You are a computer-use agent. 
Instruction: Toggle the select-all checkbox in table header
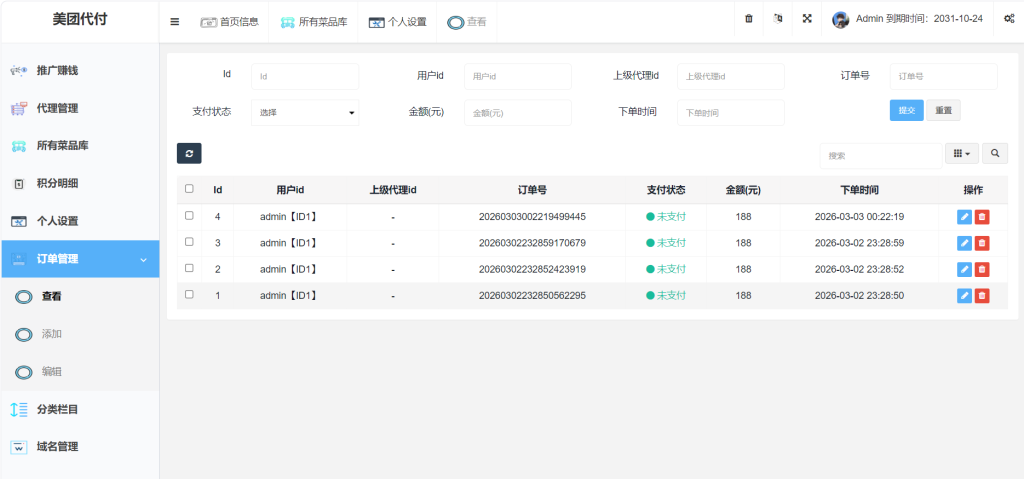tap(190, 189)
